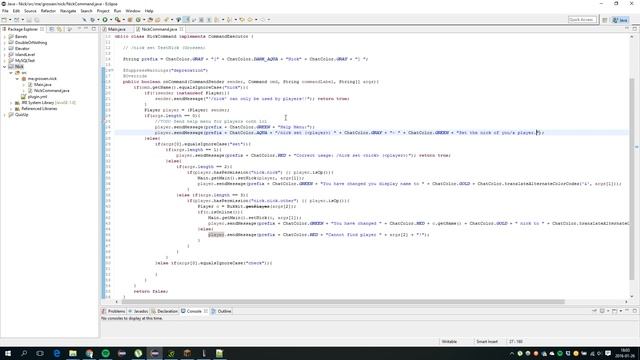The image size is (640, 360).
Task: Switch to the Declaration tab
Action: click(165, 311)
